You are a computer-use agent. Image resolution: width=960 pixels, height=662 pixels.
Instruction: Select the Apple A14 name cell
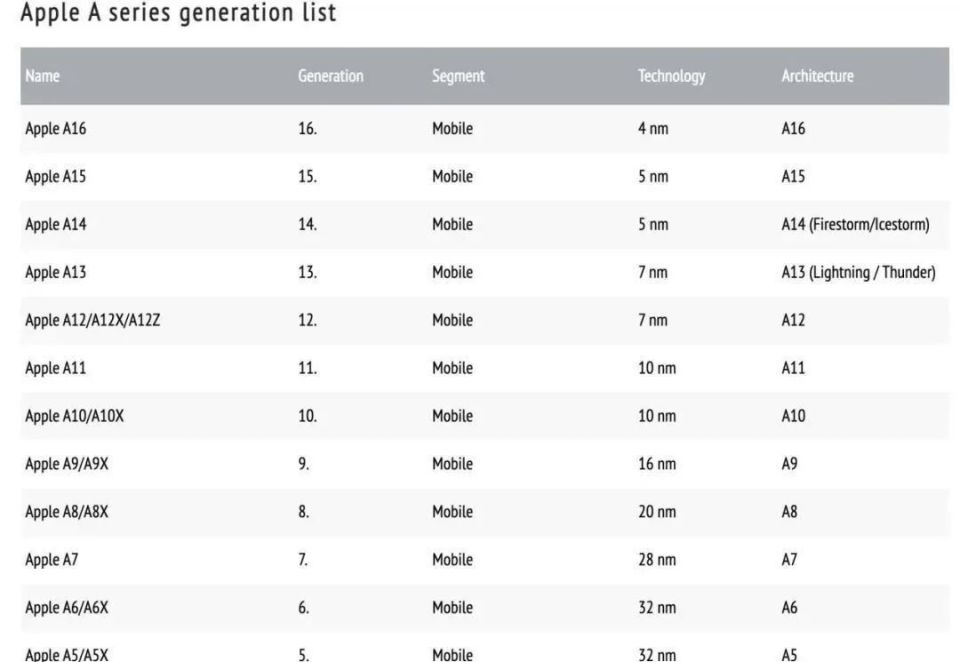(56, 224)
